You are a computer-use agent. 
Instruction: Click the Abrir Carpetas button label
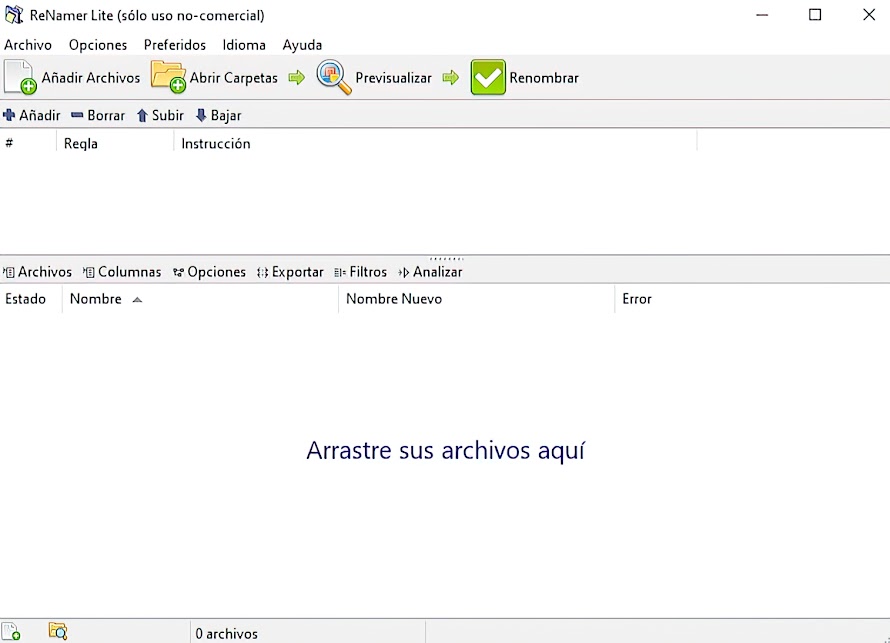coord(233,78)
